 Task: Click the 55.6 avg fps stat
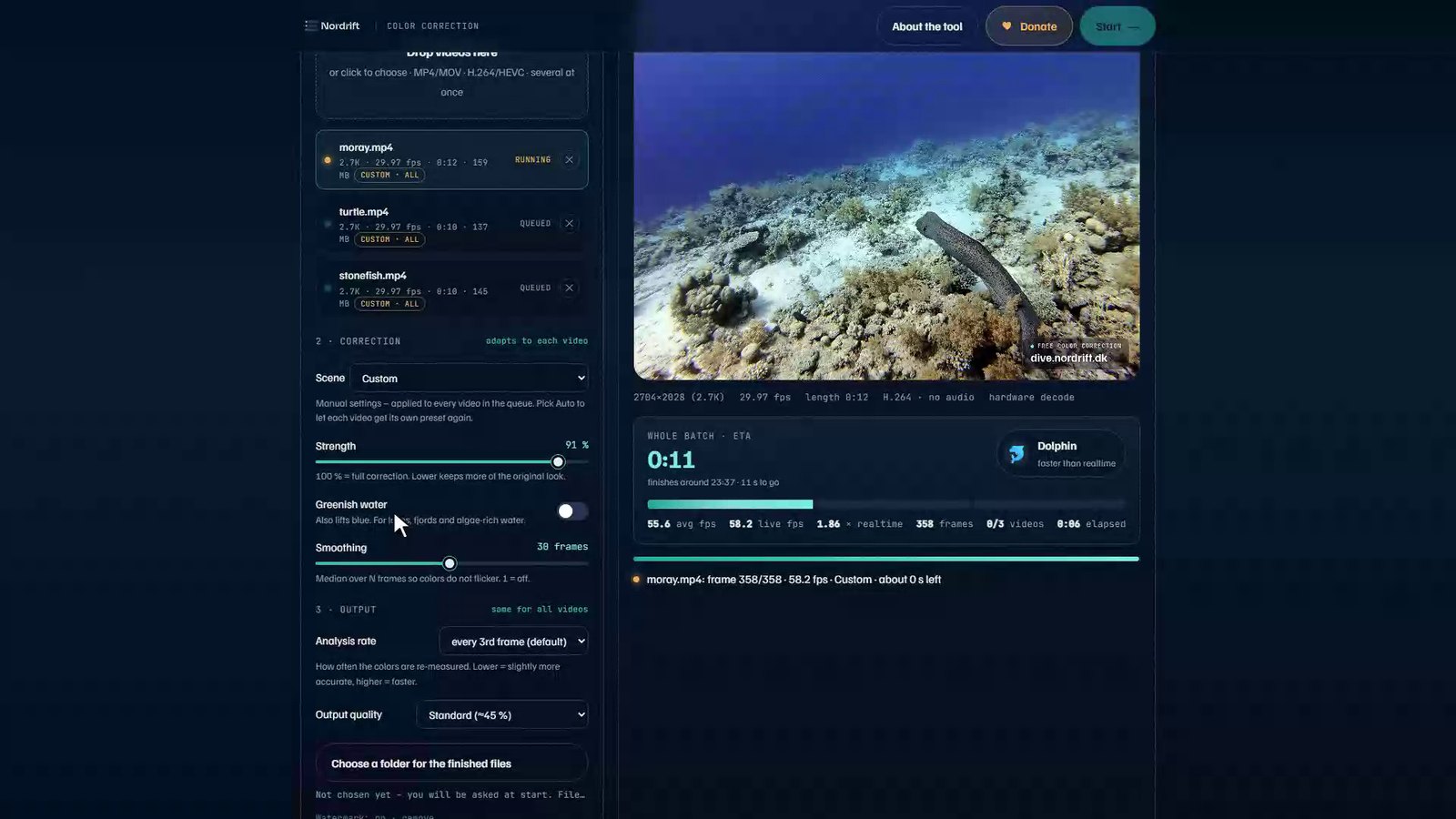coord(681,524)
